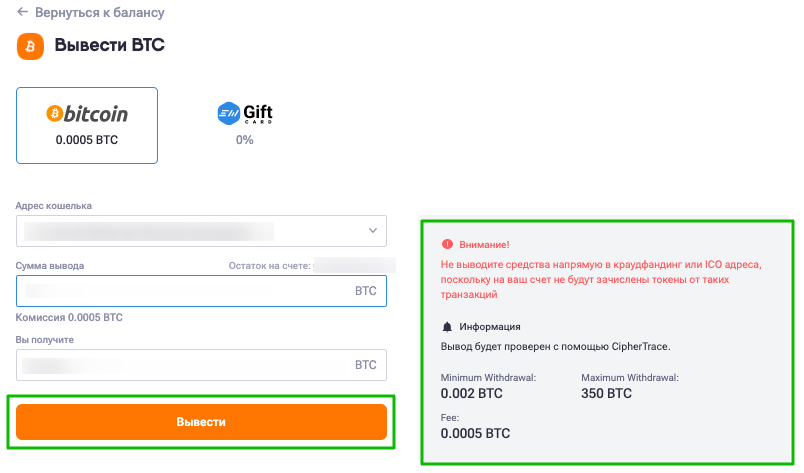Image resolution: width=804 pixels, height=473 pixels.
Task: Select the Gift Card withdrawal option
Action: tap(245, 125)
